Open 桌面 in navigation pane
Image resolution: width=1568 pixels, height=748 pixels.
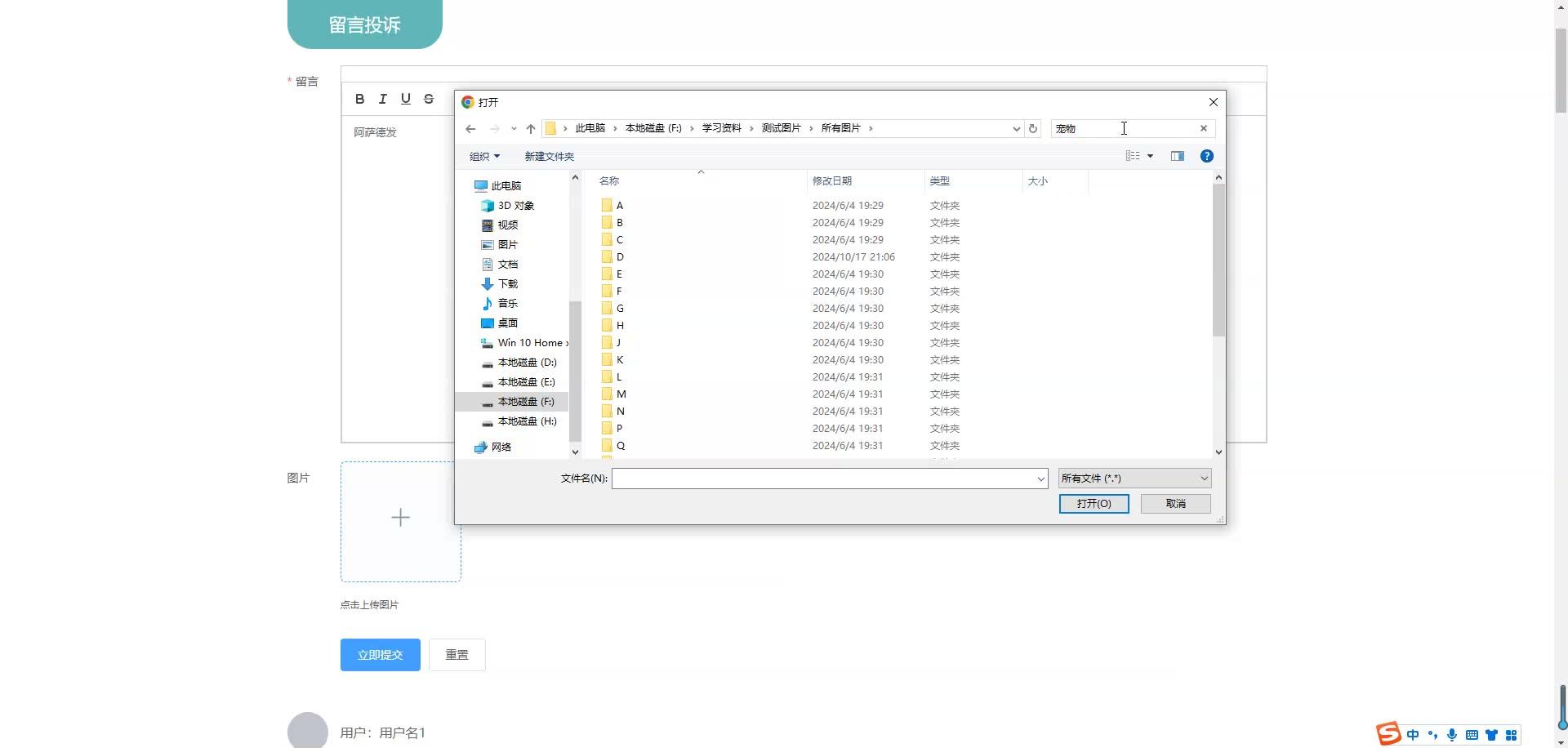(x=507, y=323)
